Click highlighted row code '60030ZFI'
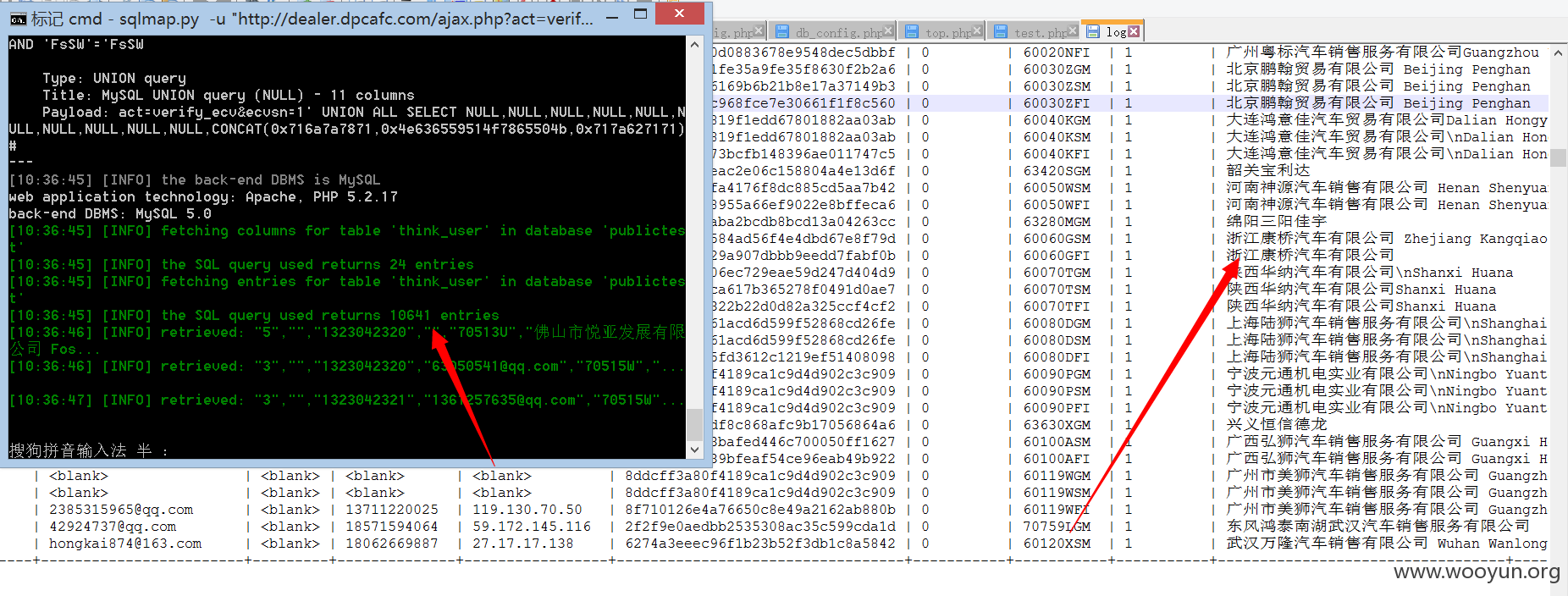 pyautogui.click(x=1057, y=103)
